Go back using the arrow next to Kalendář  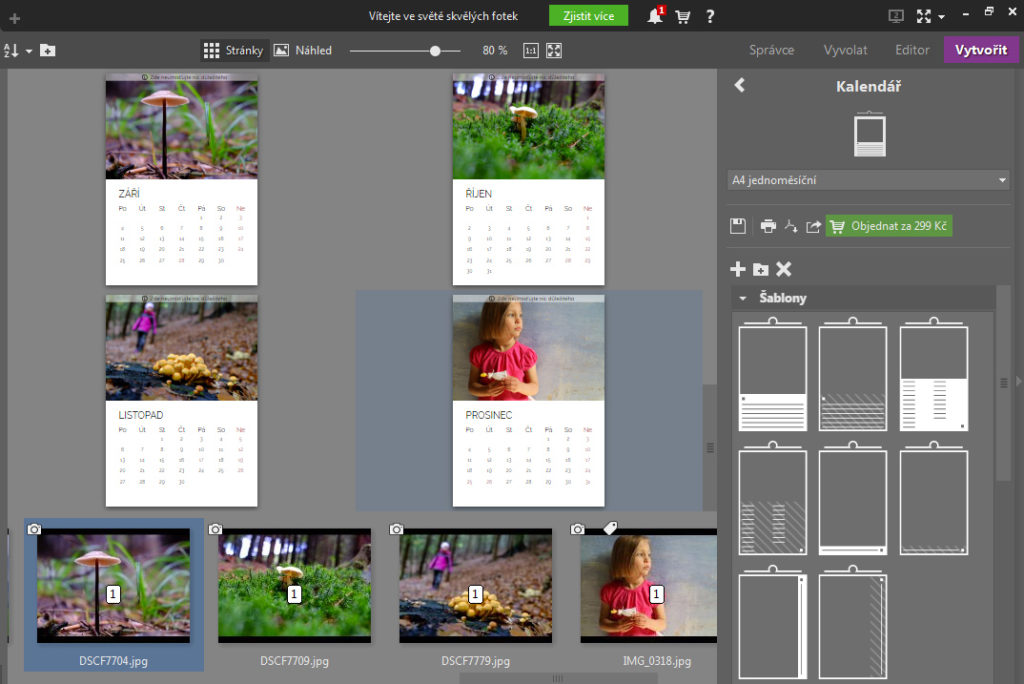pyautogui.click(x=740, y=86)
